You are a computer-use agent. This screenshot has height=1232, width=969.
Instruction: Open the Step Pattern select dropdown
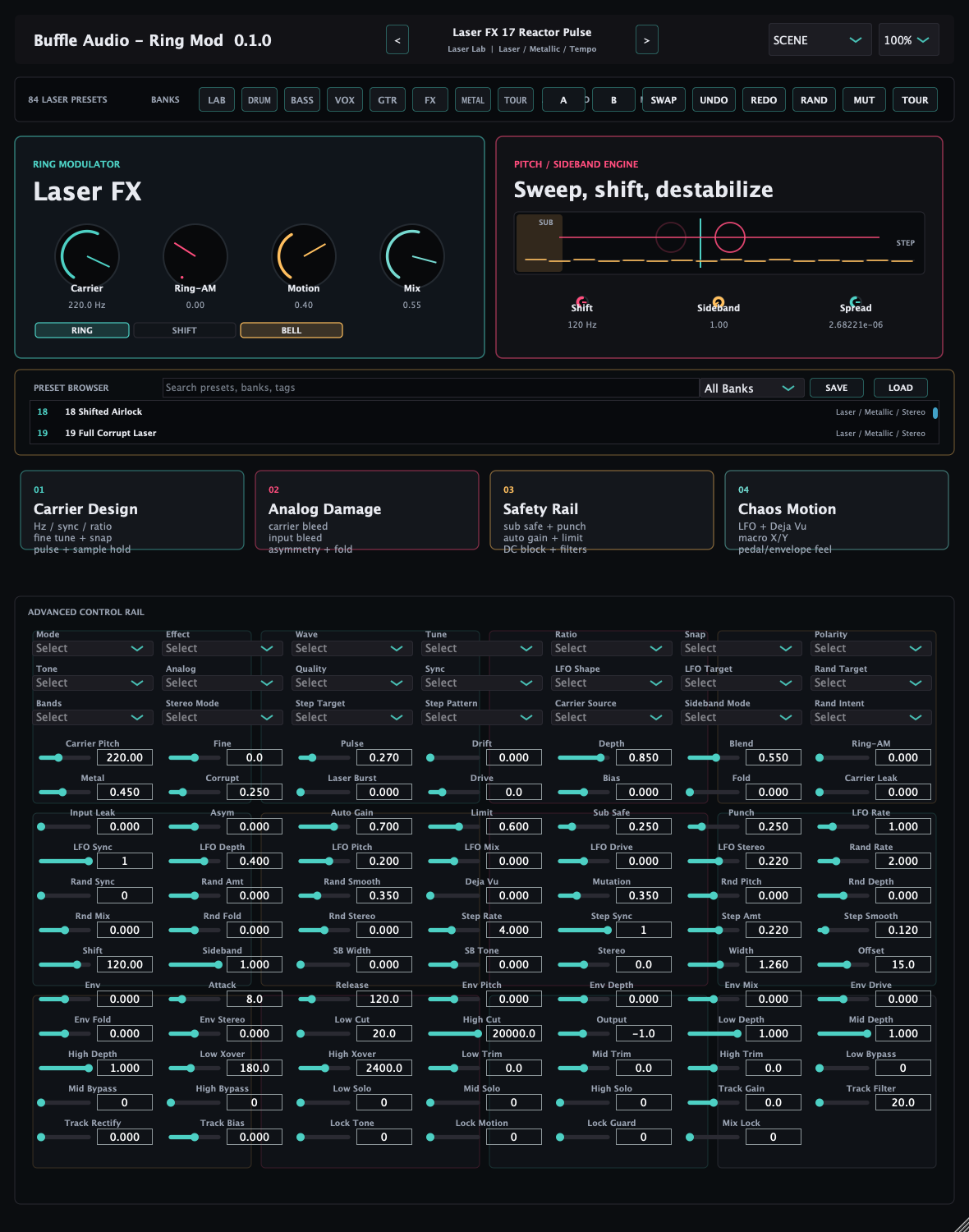[482, 717]
